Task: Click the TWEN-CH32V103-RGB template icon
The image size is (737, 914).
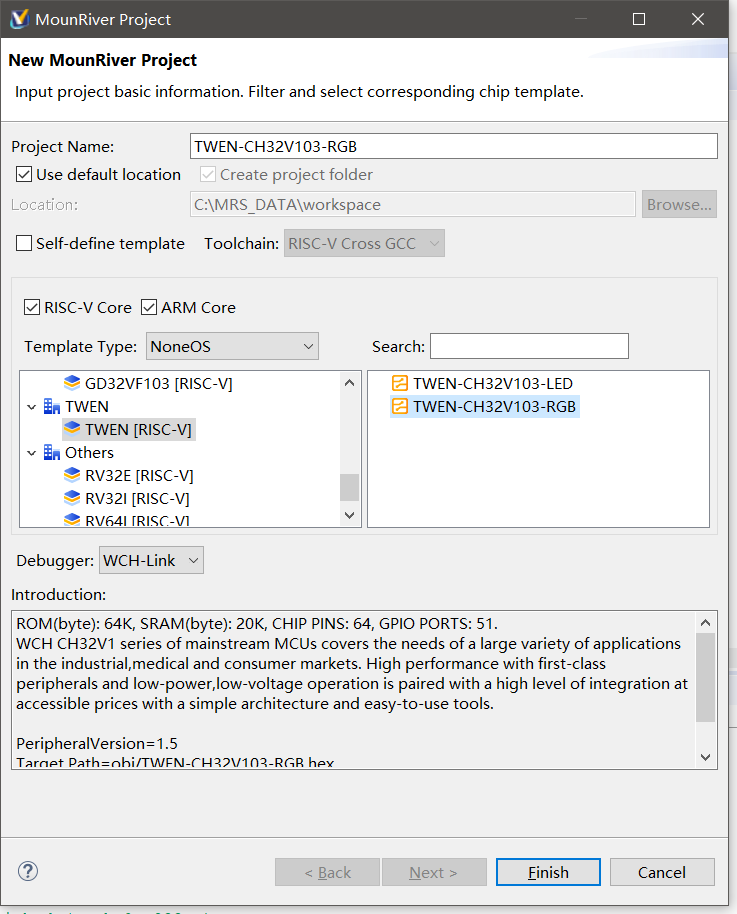Action: click(400, 406)
